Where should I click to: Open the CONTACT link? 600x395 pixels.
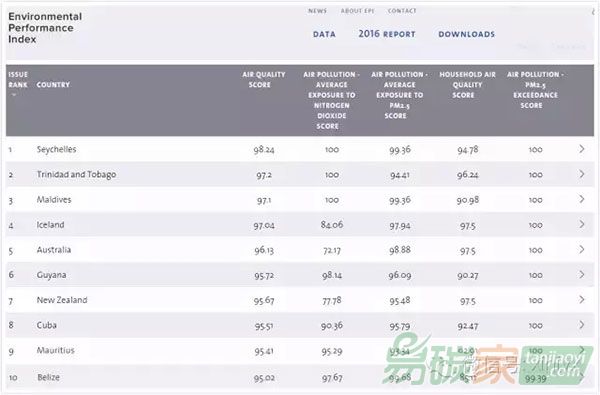[x=402, y=11]
